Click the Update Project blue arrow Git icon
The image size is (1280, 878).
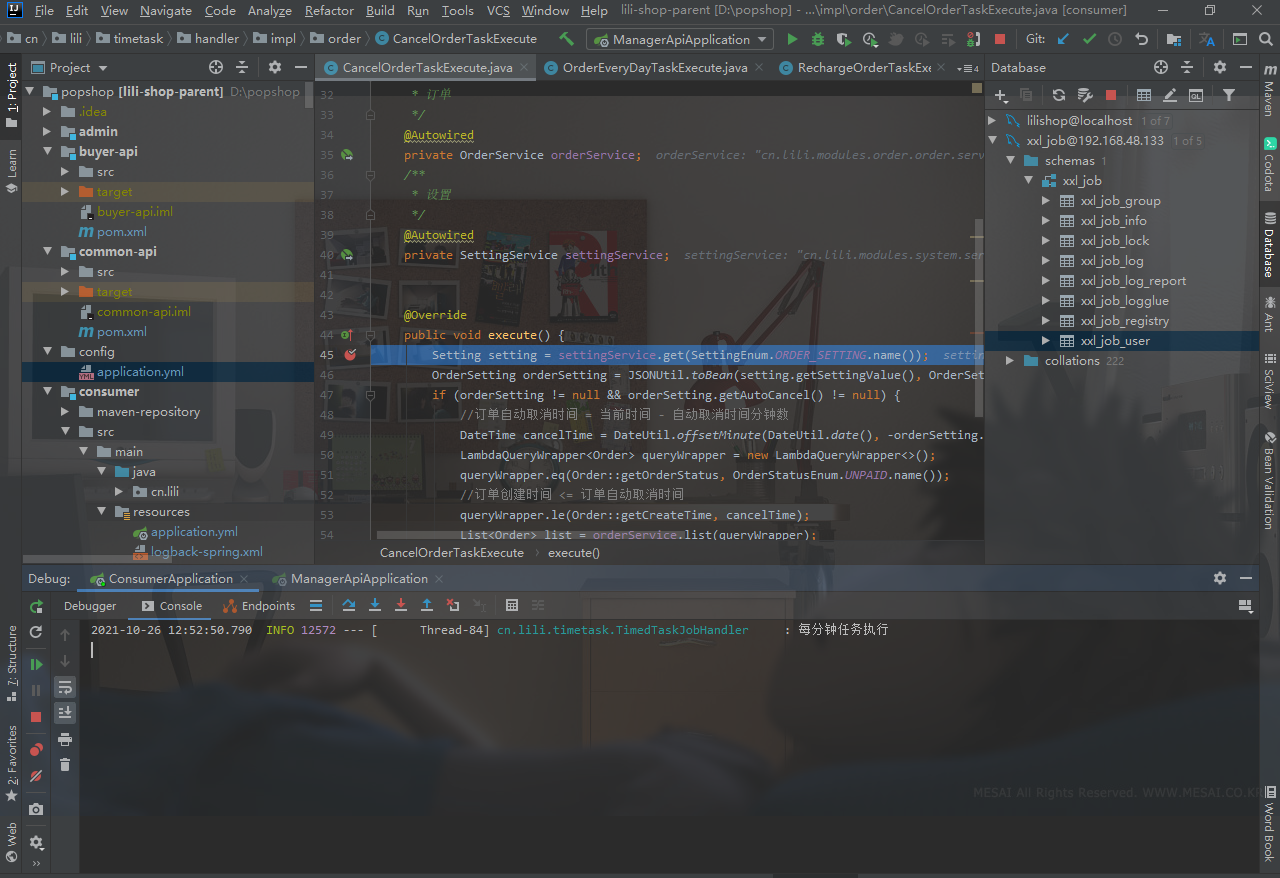pyautogui.click(x=1062, y=40)
